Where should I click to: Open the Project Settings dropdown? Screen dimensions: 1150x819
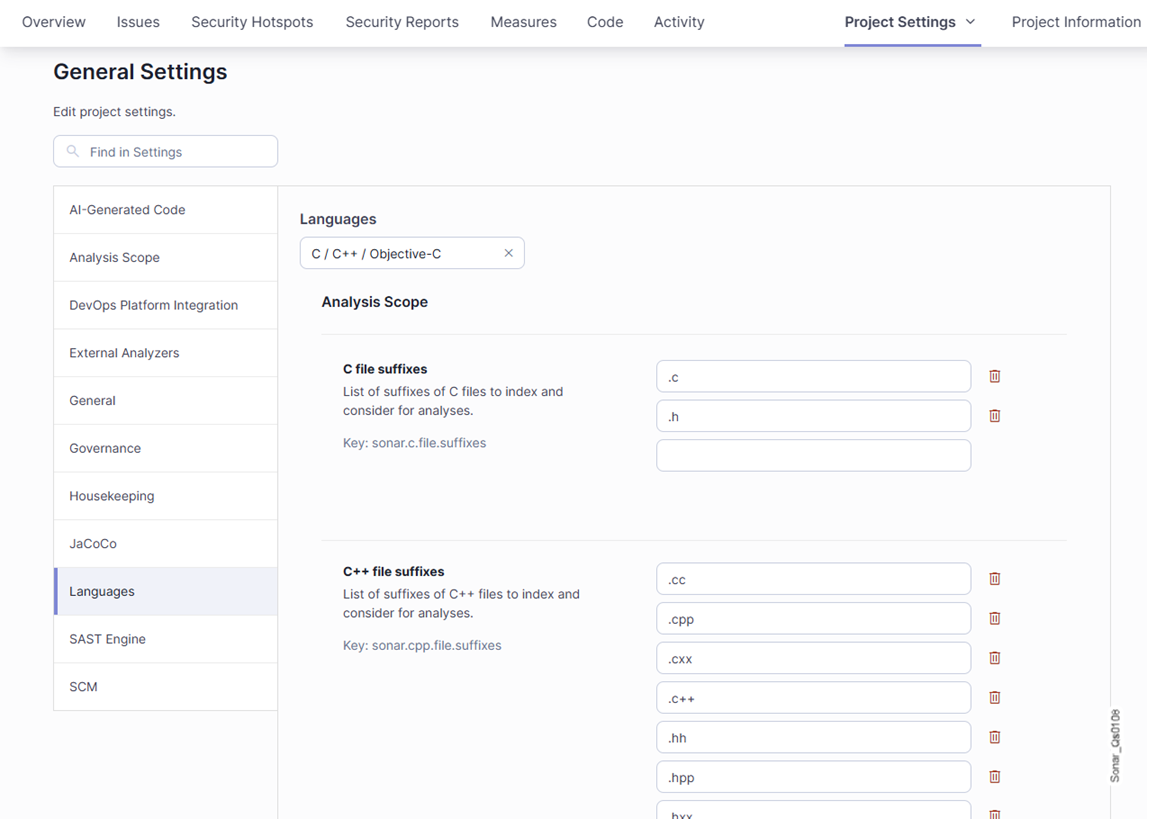910,22
